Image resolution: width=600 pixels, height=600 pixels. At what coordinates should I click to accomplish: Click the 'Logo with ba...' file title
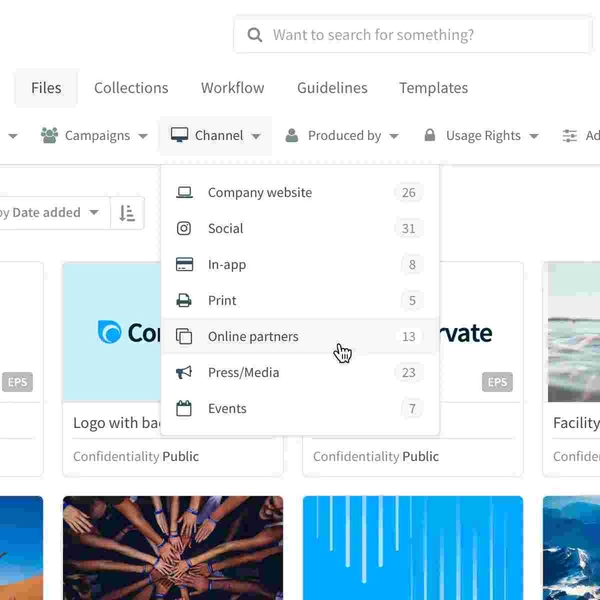tap(117, 423)
